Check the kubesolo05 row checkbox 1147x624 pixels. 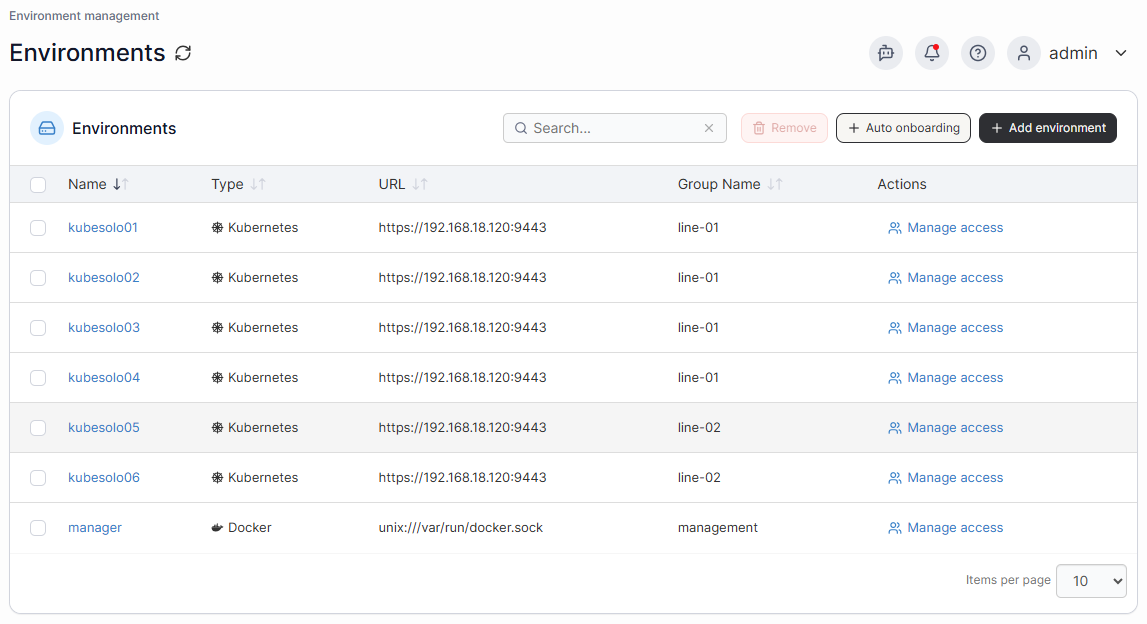[x=38, y=428]
